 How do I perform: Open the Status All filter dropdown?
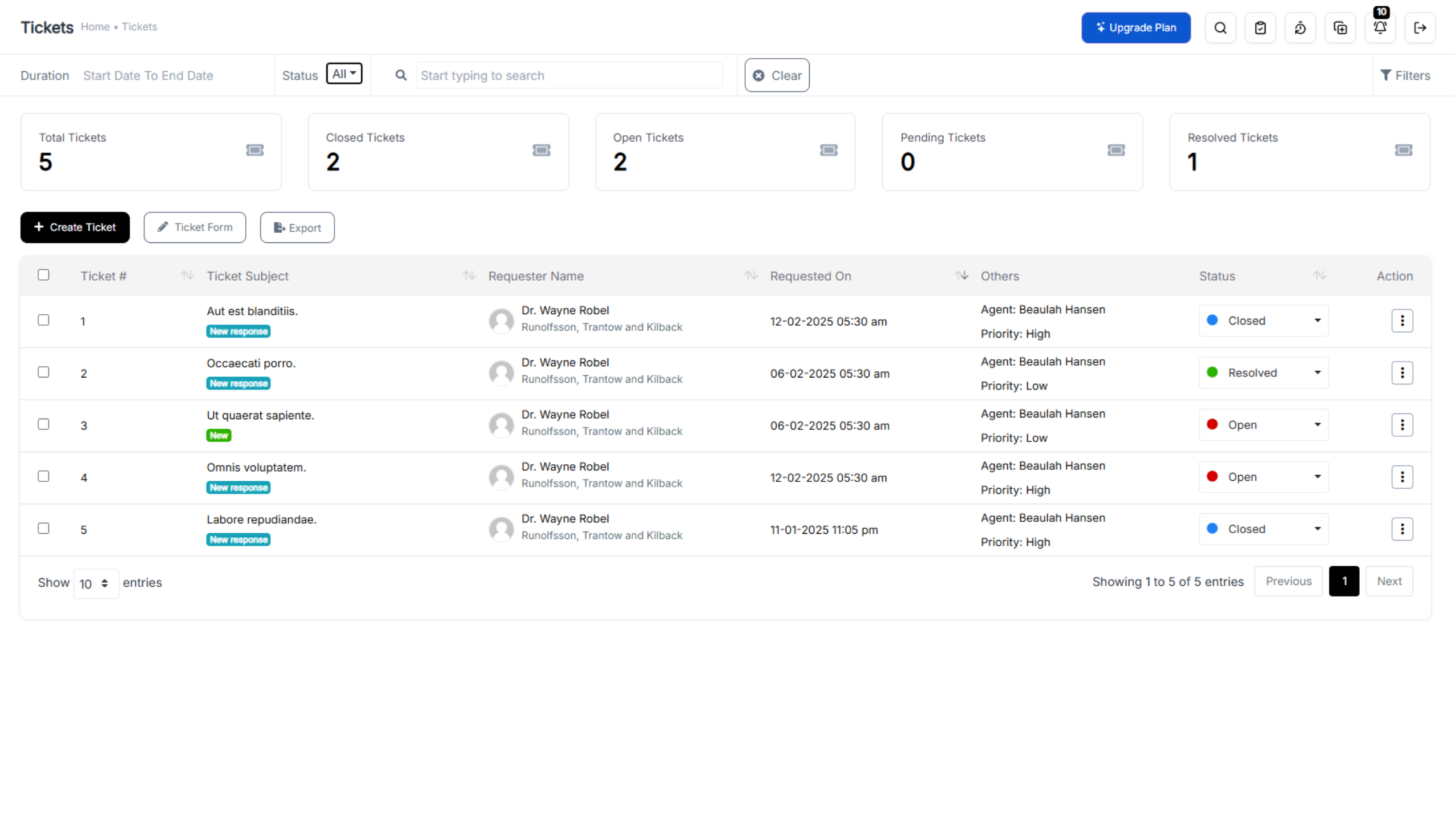click(x=344, y=74)
